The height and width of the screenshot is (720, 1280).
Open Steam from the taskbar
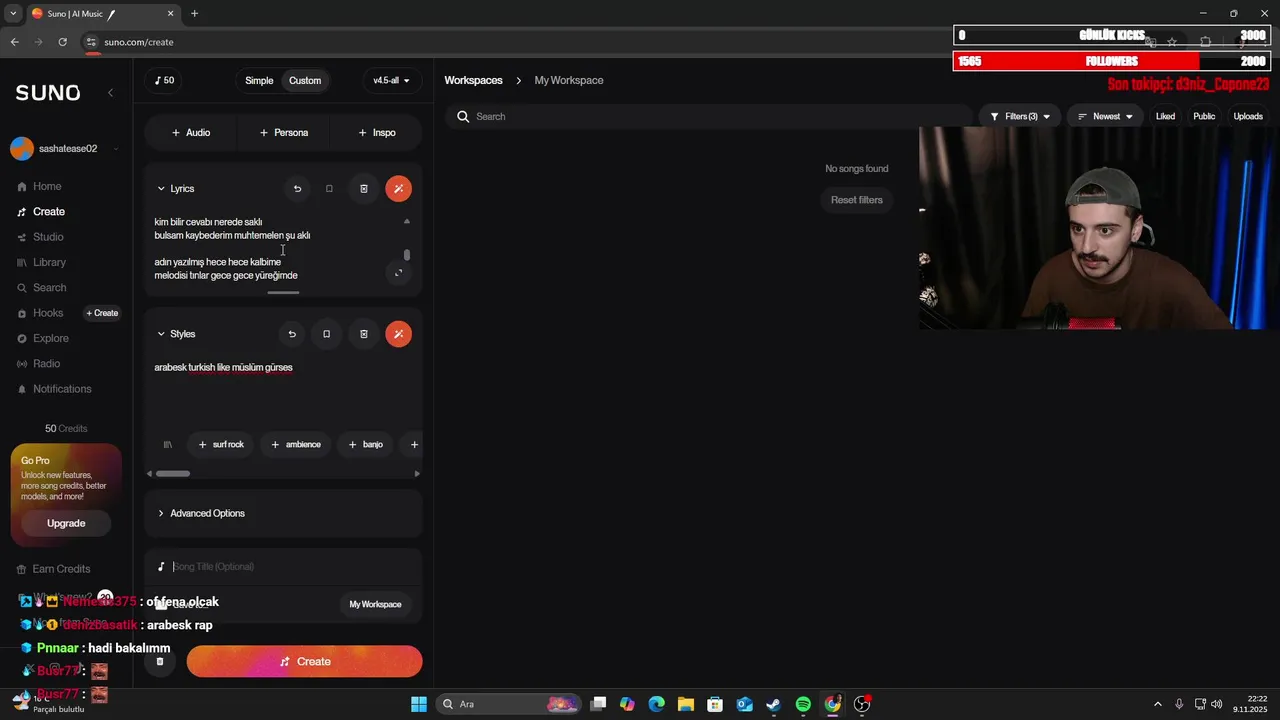(x=773, y=704)
